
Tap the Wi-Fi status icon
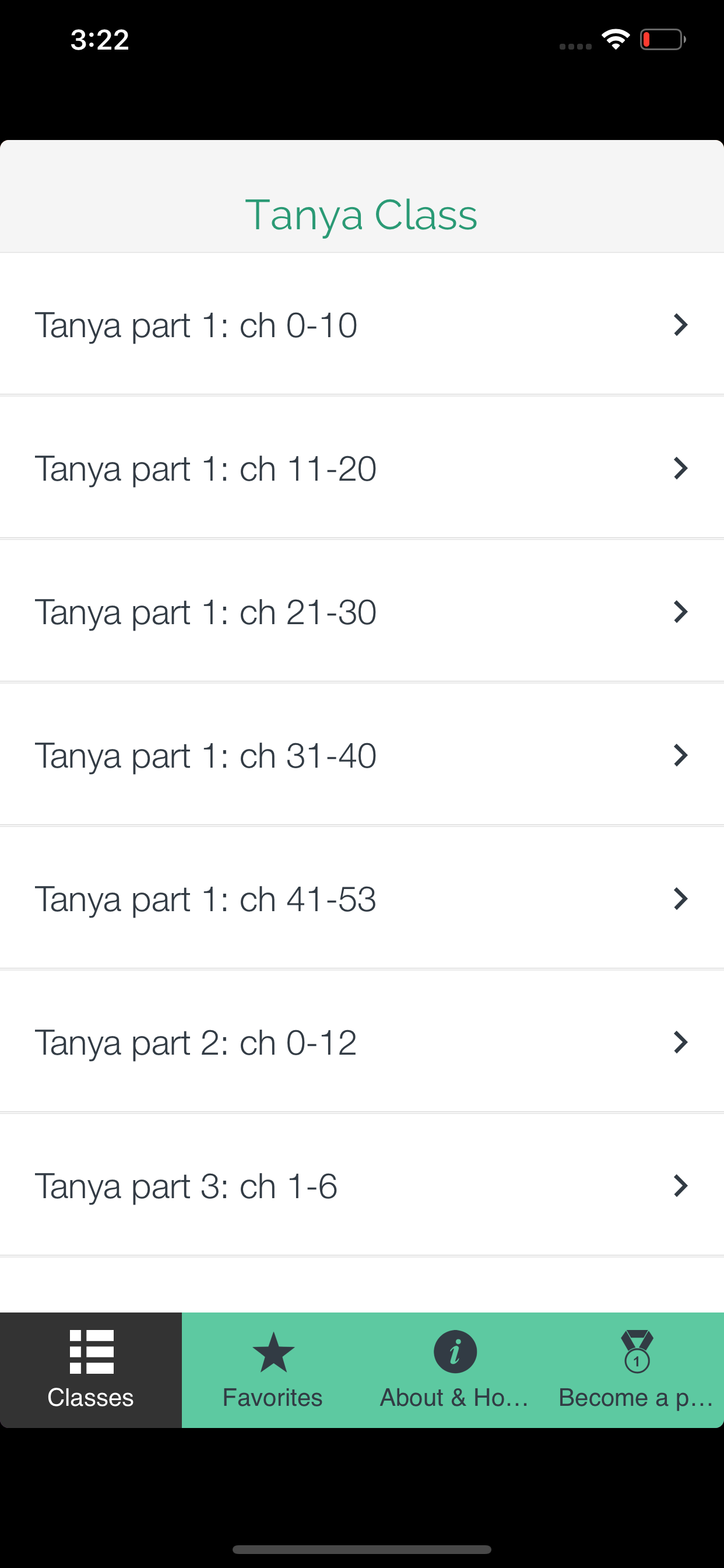point(616,40)
